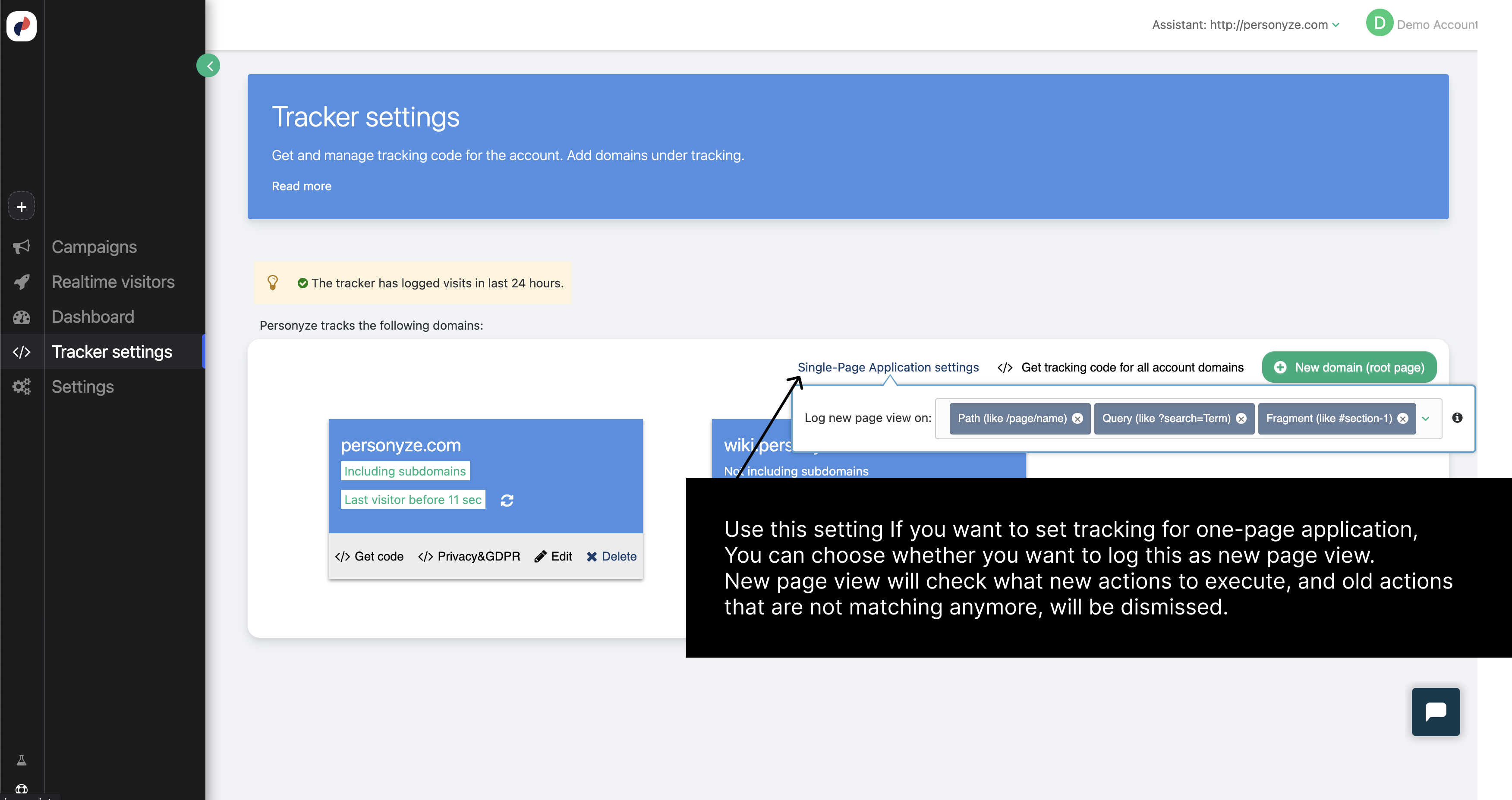Open the chat support widget
The image size is (1512, 800).
[1436, 712]
